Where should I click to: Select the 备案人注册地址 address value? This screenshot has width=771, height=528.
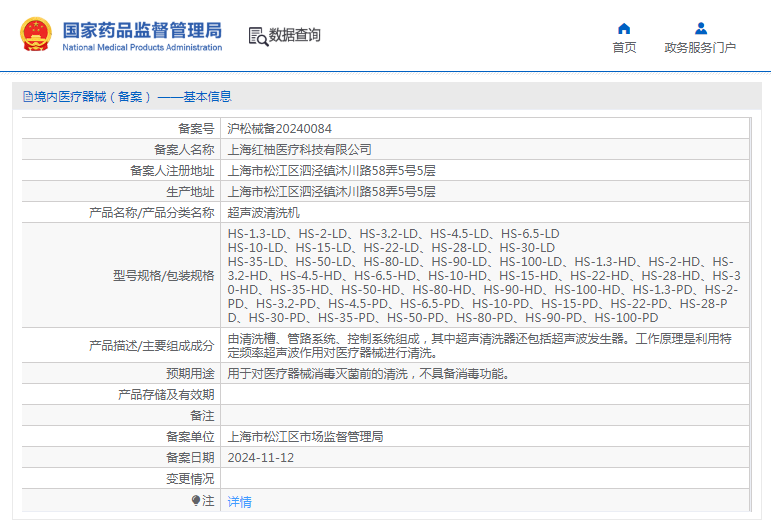[331, 171]
